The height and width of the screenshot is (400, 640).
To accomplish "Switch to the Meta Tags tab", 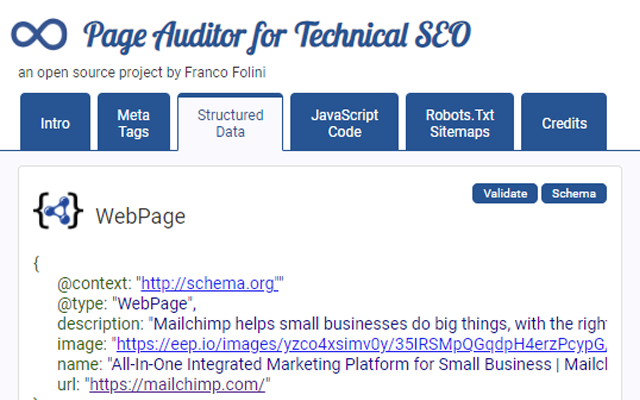I will click(x=134, y=124).
